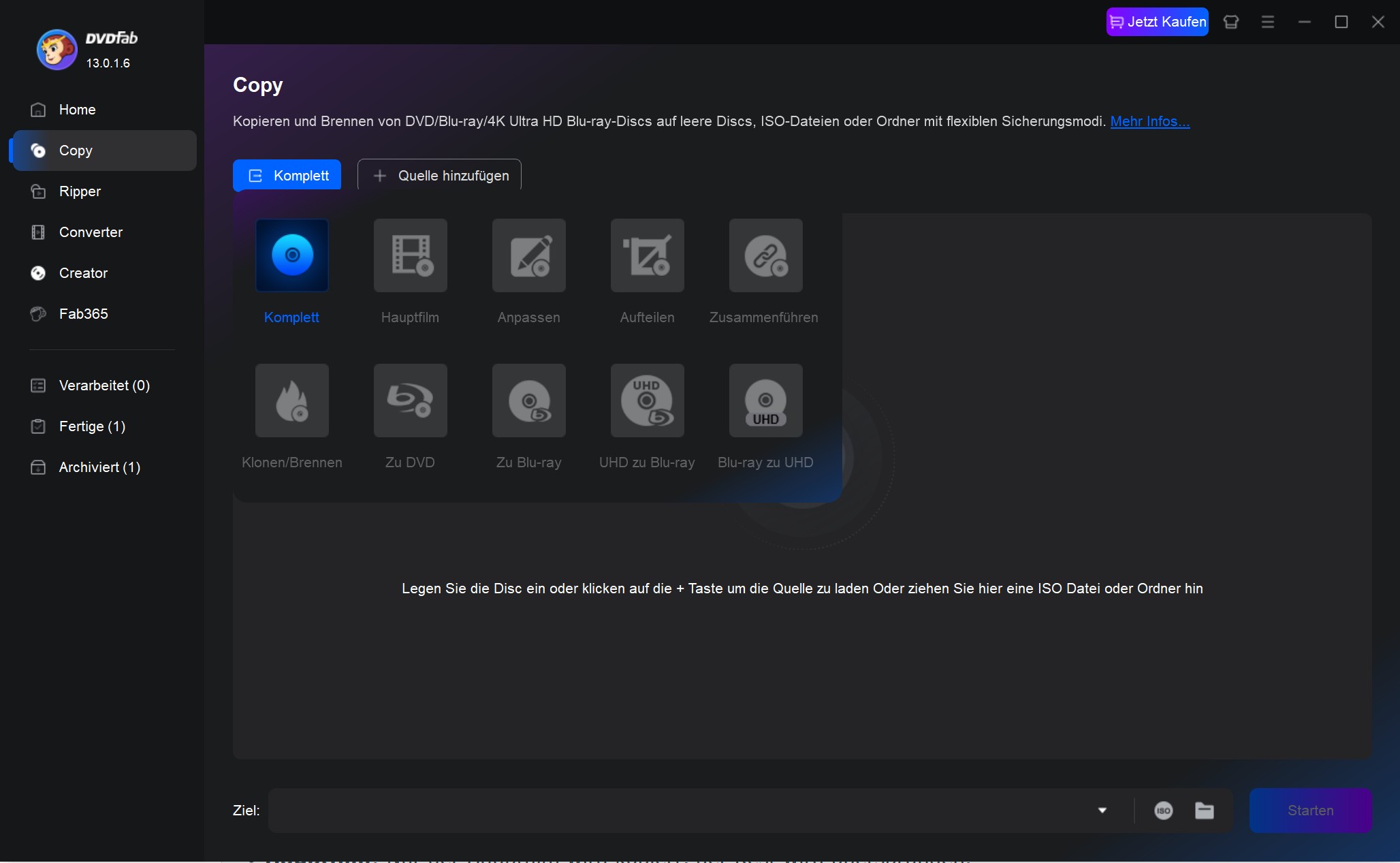Click the Komplett tab button
The image size is (1400, 863).
tap(287, 175)
